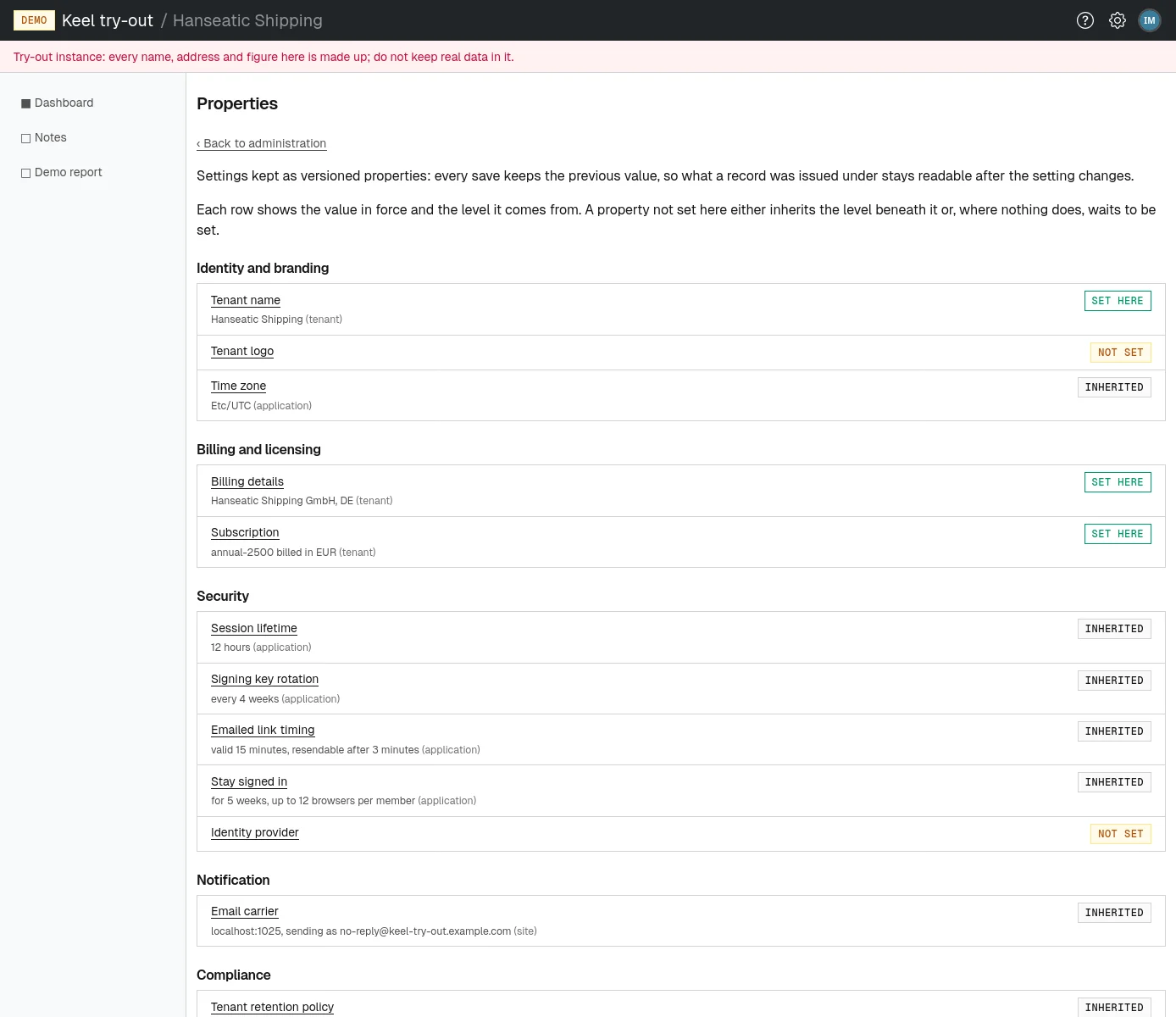Open the help question mark icon
1176x1017 pixels.
pyautogui.click(x=1085, y=20)
